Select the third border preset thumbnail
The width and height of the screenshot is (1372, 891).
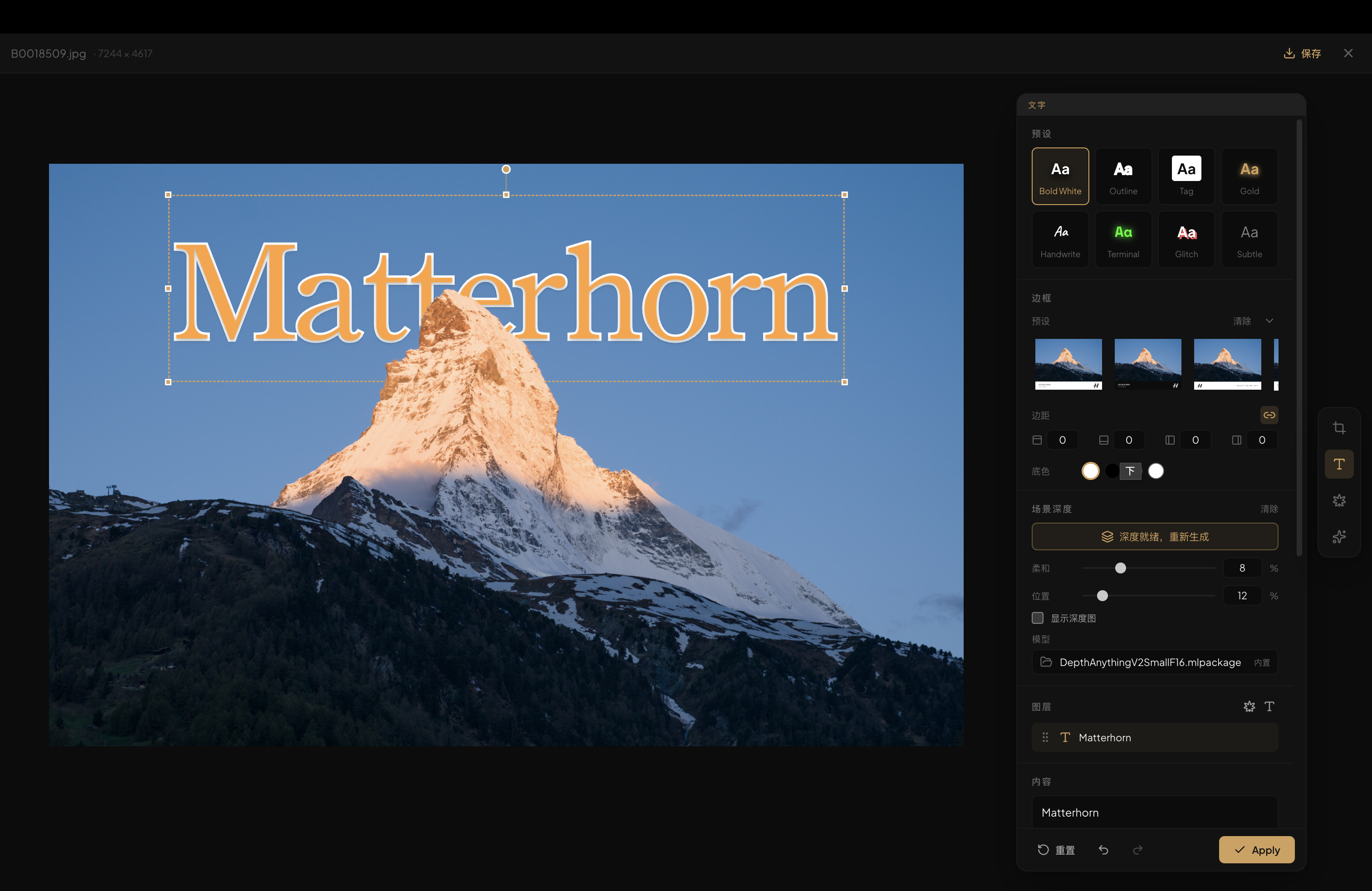[1227, 364]
